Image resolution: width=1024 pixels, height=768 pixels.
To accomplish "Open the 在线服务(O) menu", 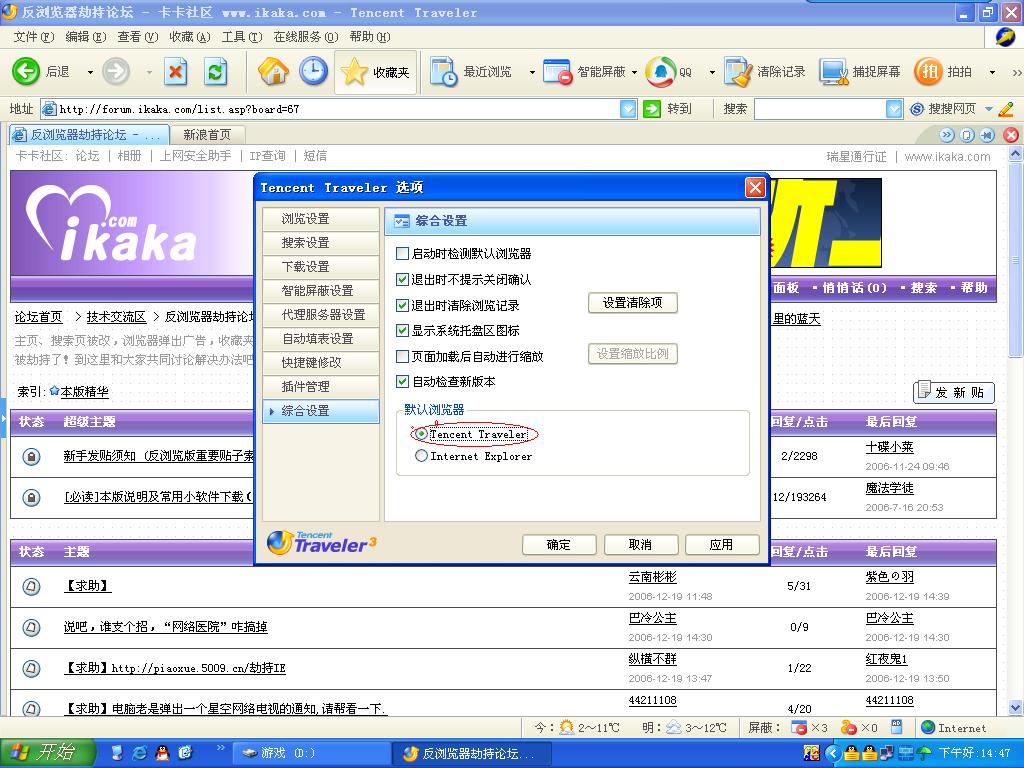I will (x=306, y=37).
